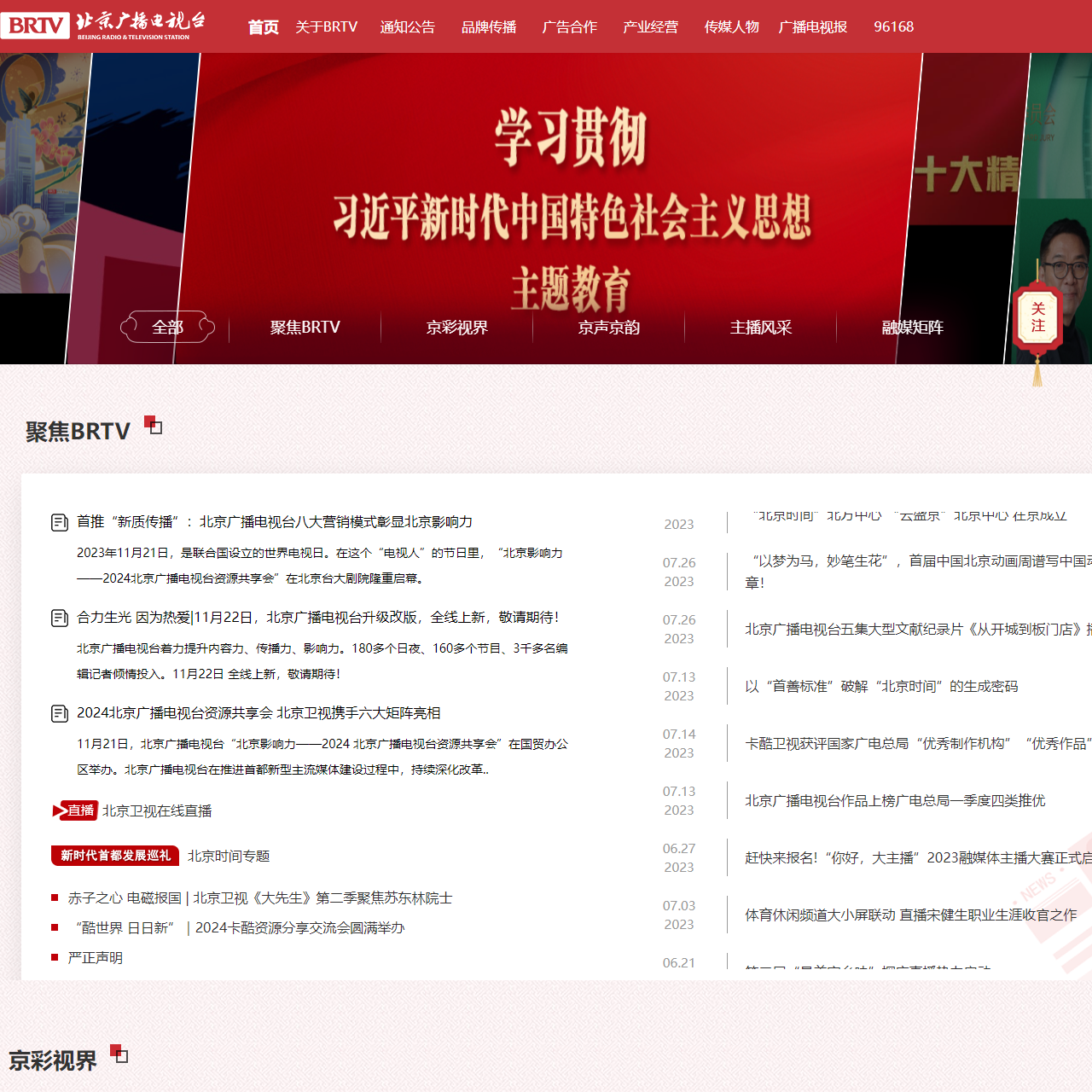
Task: Switch to the 融媒矩阵 tab
Action: (x=913, y=328)
